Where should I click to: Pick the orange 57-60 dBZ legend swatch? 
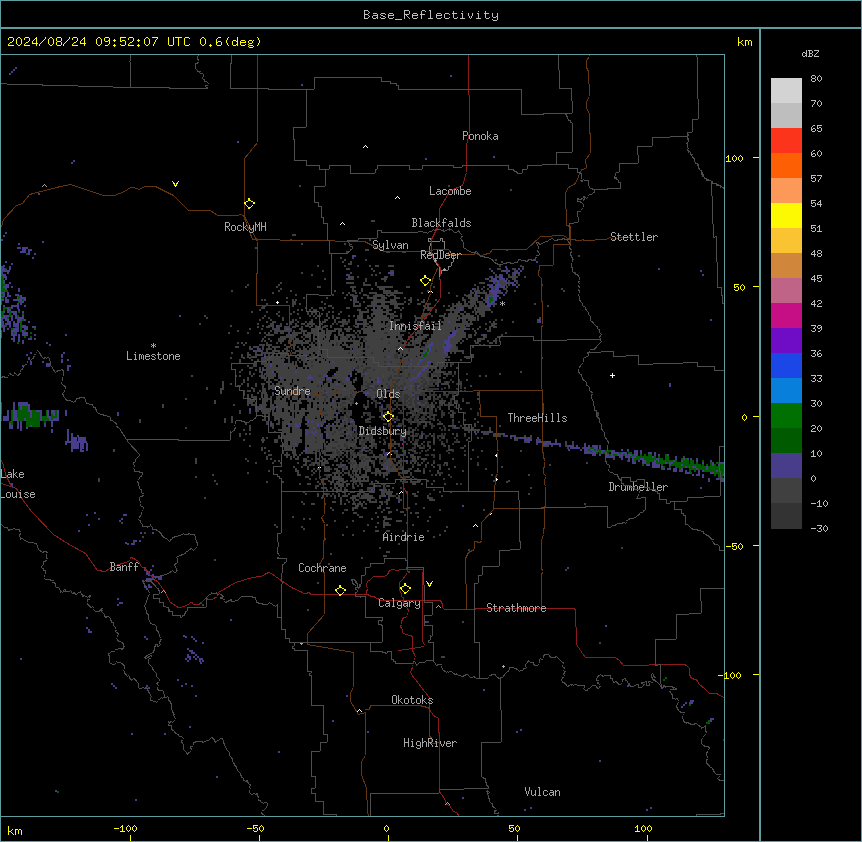pos(786,165)
